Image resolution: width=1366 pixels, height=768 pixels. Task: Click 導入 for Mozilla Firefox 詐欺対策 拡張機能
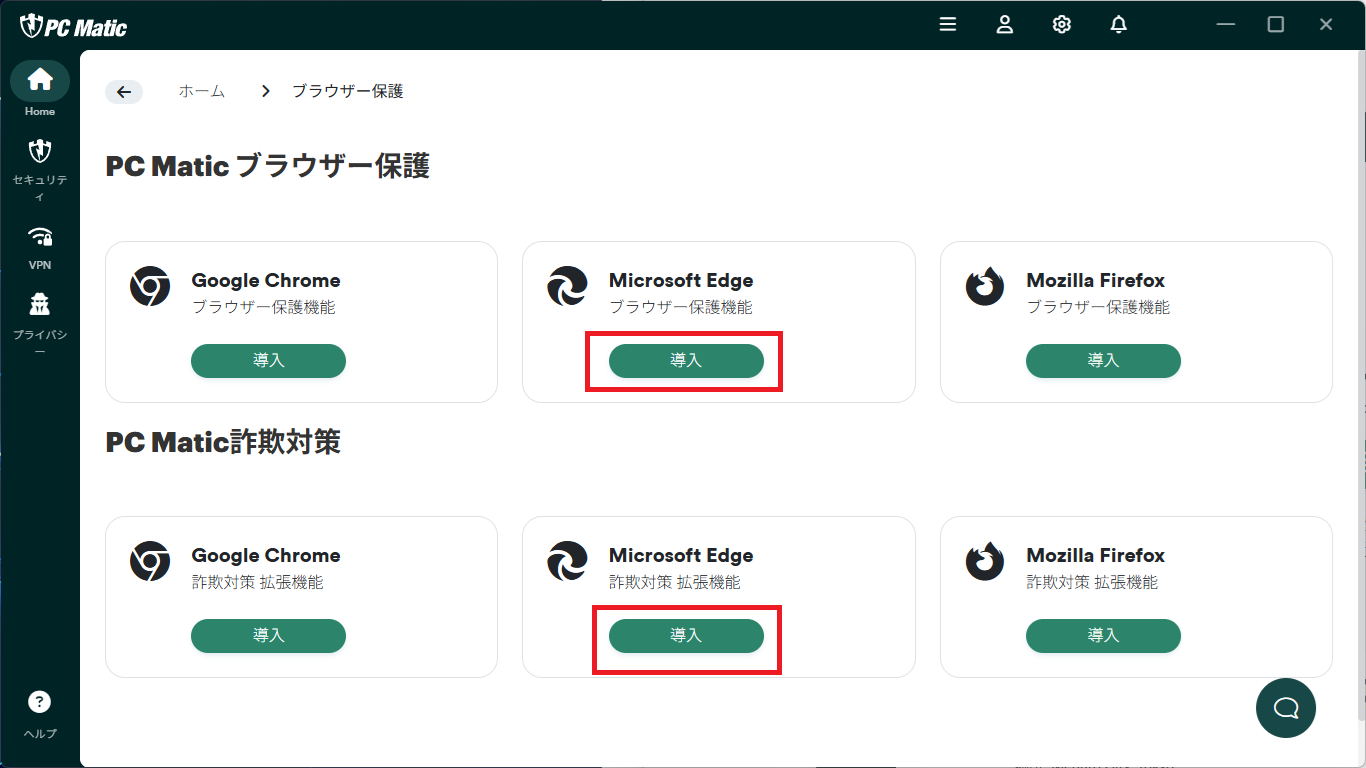(x=1103, y=636)
